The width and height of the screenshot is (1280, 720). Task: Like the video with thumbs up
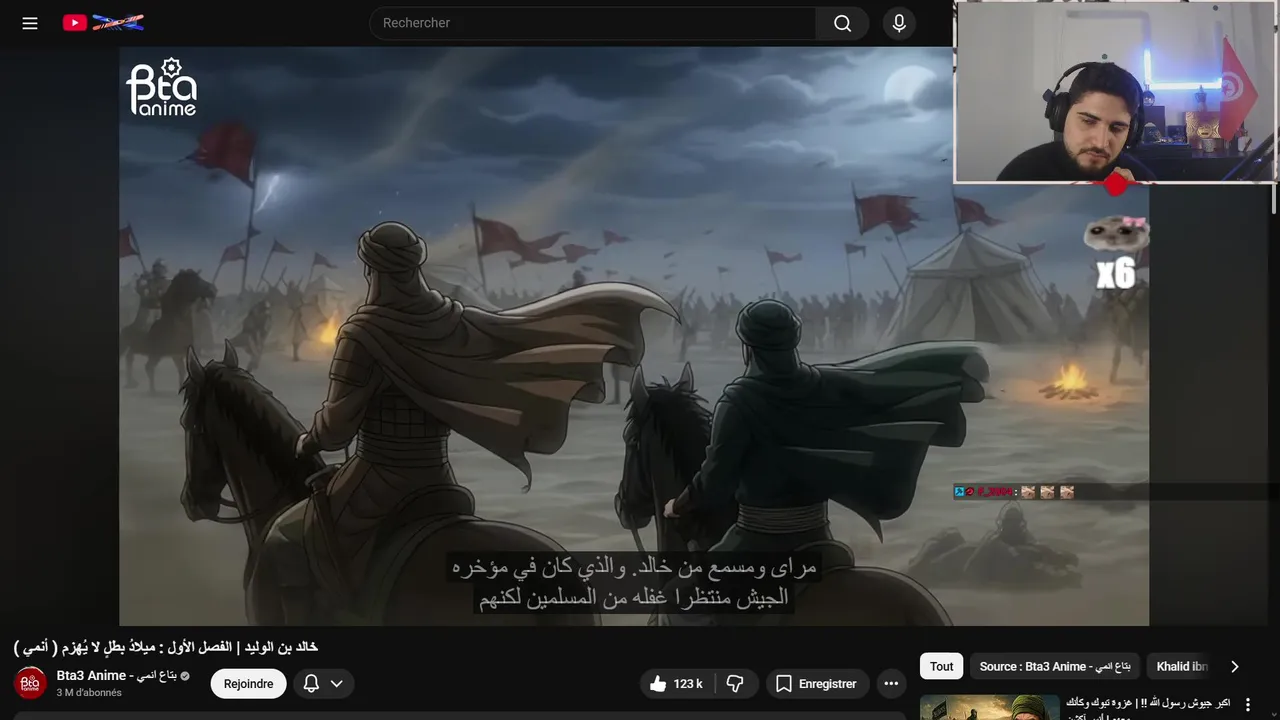[x=675, y=684]
